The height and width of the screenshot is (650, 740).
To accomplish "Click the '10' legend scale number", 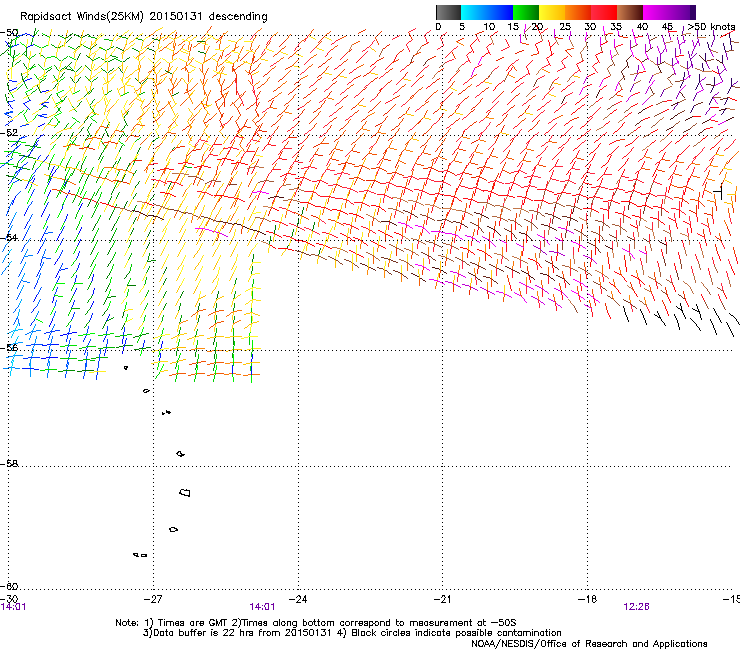I will (489, 27).
